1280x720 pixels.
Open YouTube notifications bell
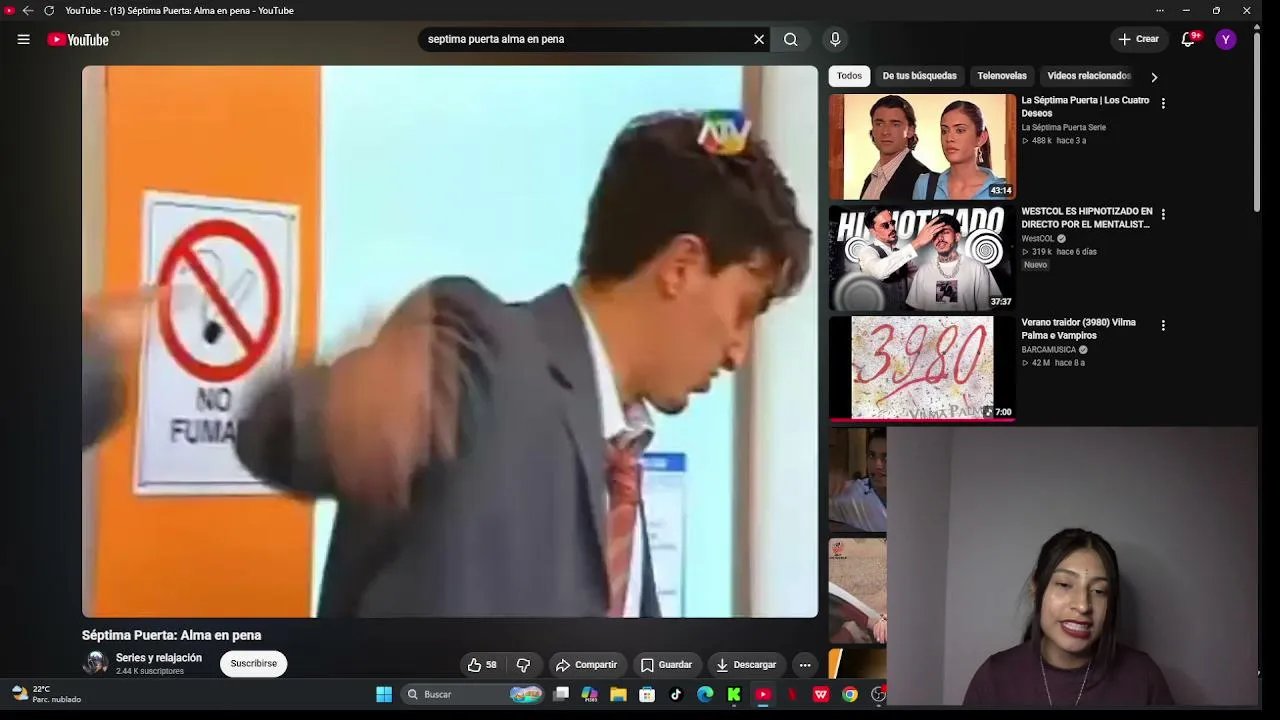[x=1188, y=39]
